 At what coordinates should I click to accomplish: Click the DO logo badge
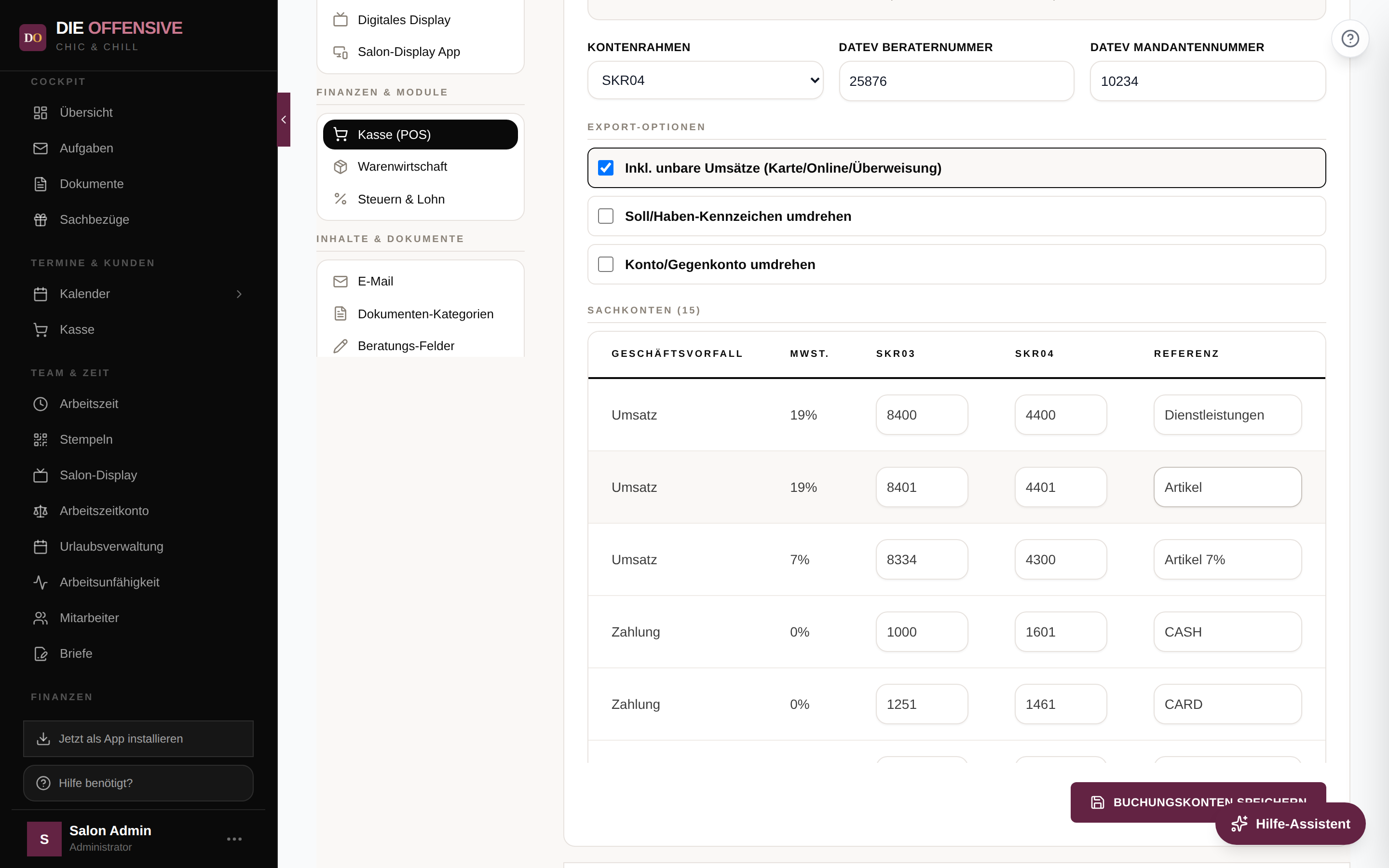[33, 37]
